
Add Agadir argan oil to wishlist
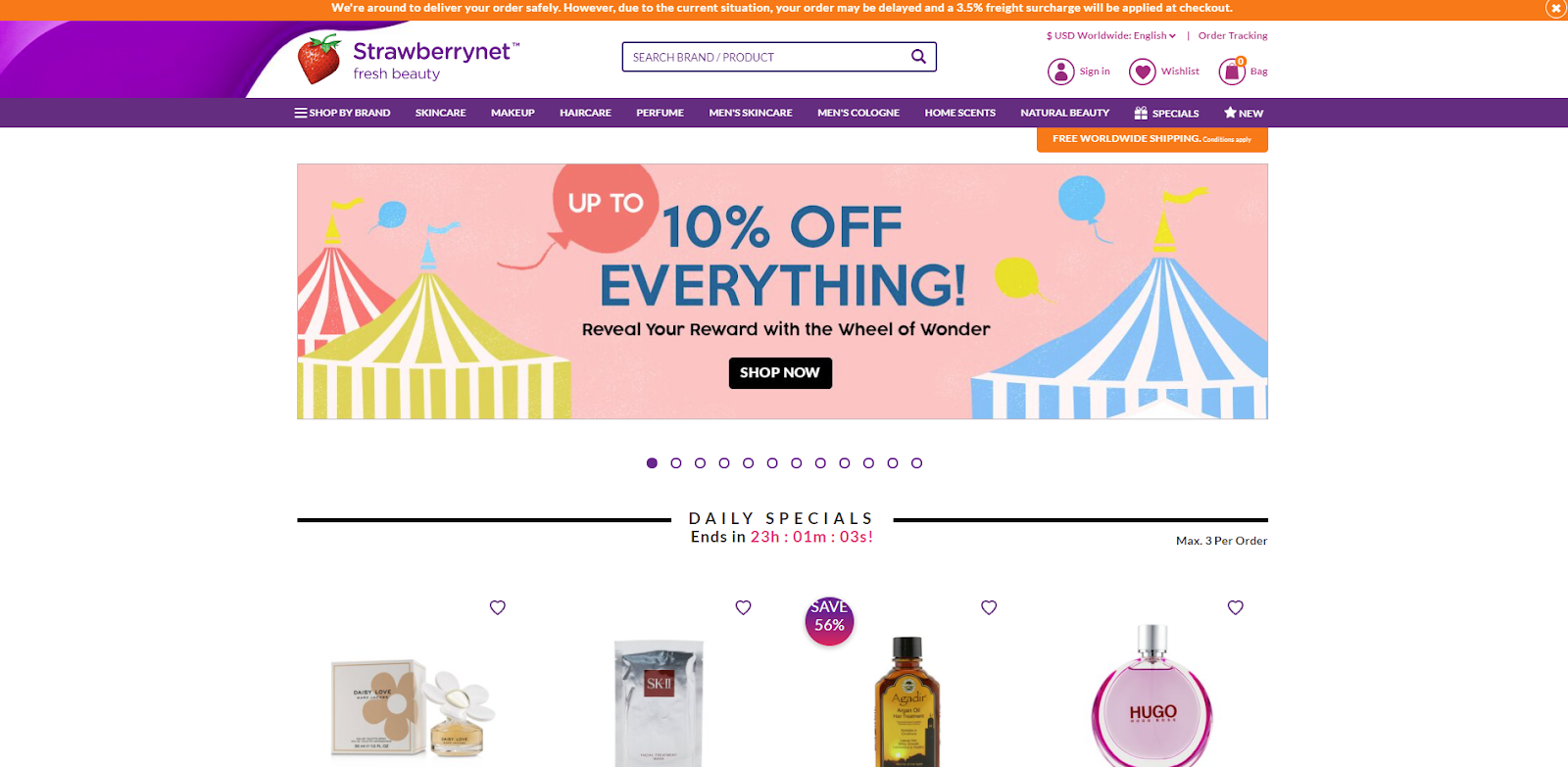point(989,607)
